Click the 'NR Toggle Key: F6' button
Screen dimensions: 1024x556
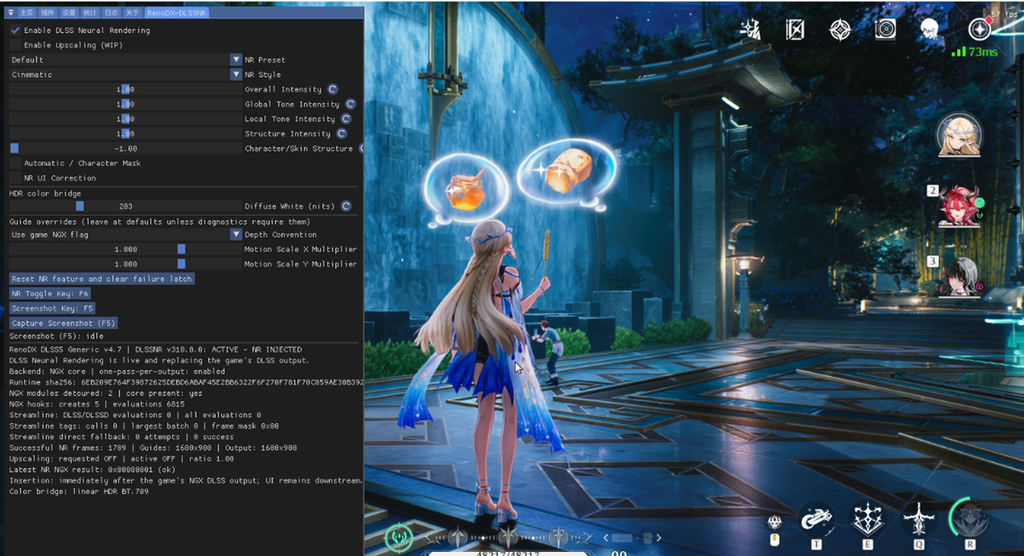pyautogui.click(x=50, y=293)
